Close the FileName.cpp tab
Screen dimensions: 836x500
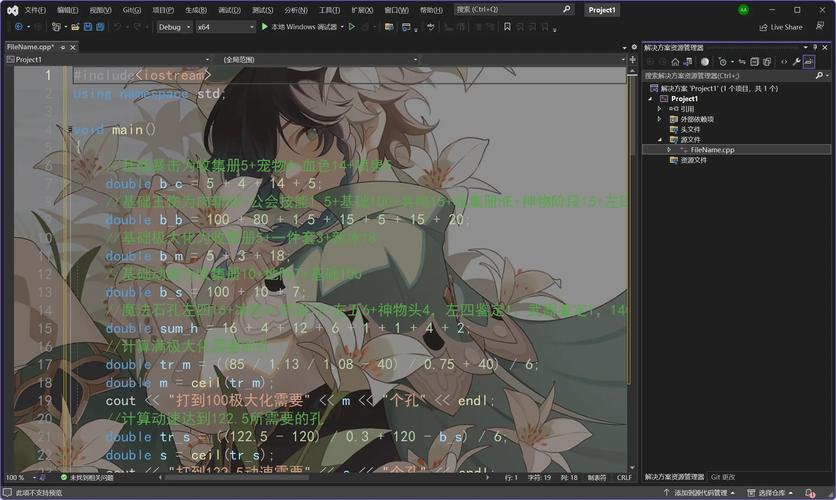click(73, 47)
